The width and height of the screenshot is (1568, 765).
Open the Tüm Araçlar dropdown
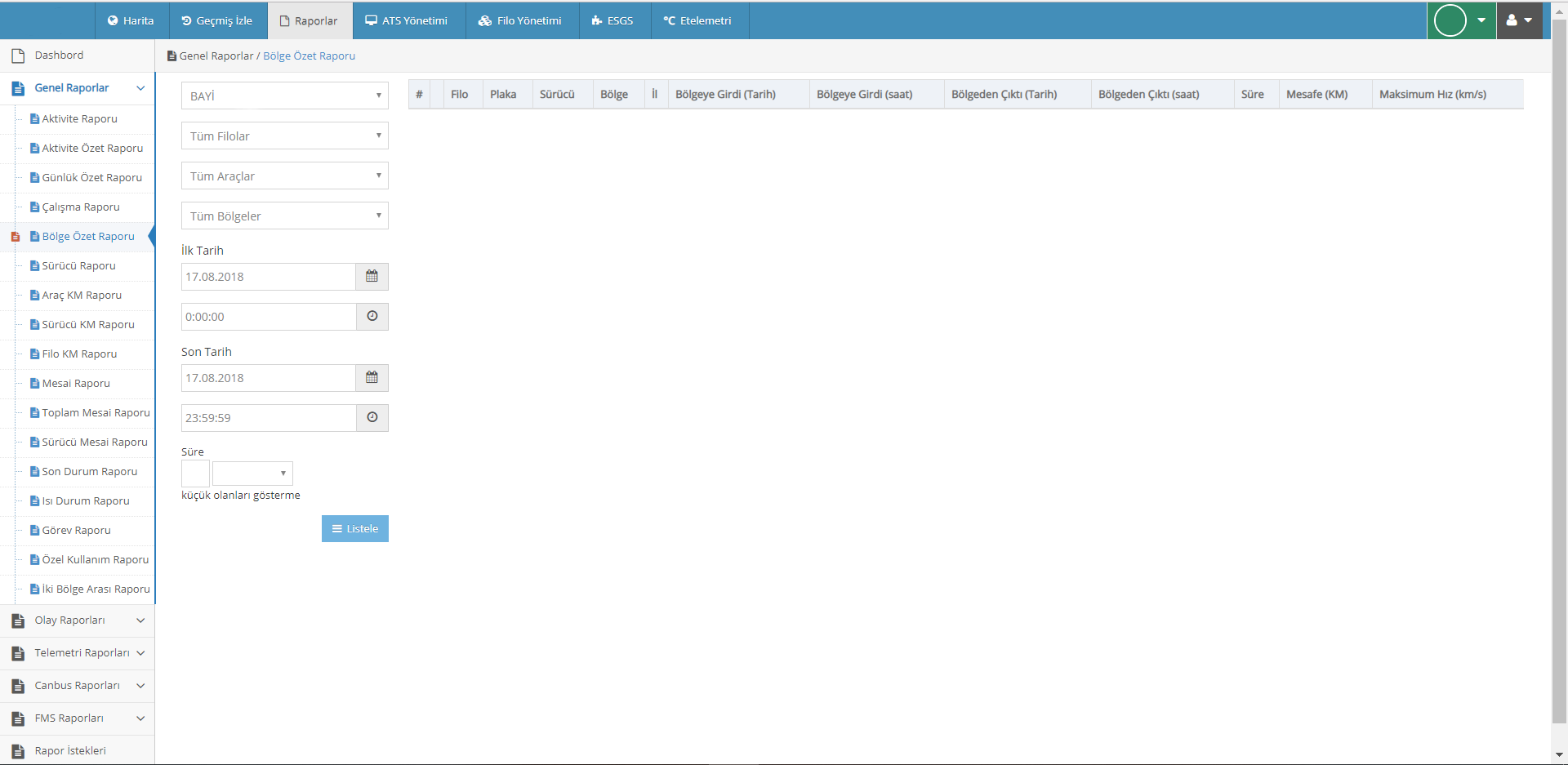click(285, 176)
